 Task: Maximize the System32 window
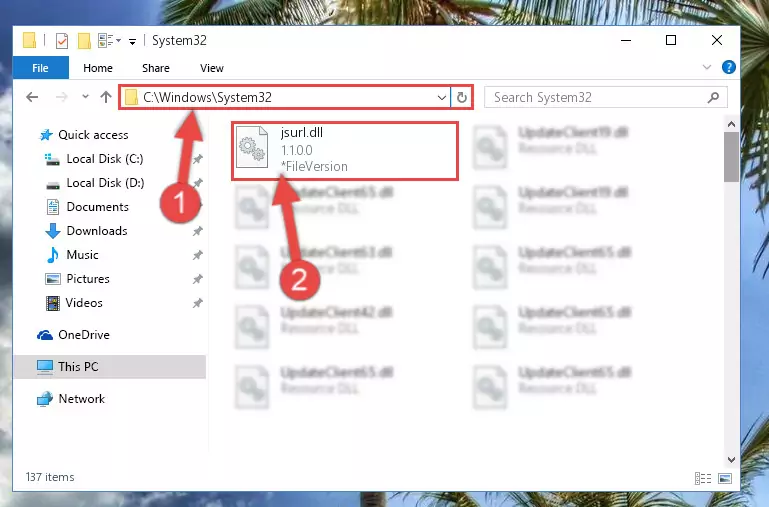coord(671,40)
